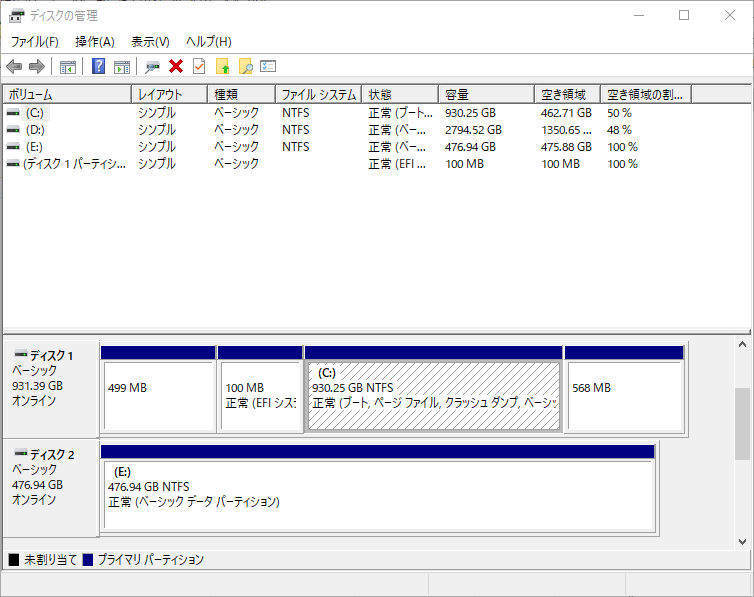
Task: Sort by the レイアウト column header
Action: tap(169, 94)
